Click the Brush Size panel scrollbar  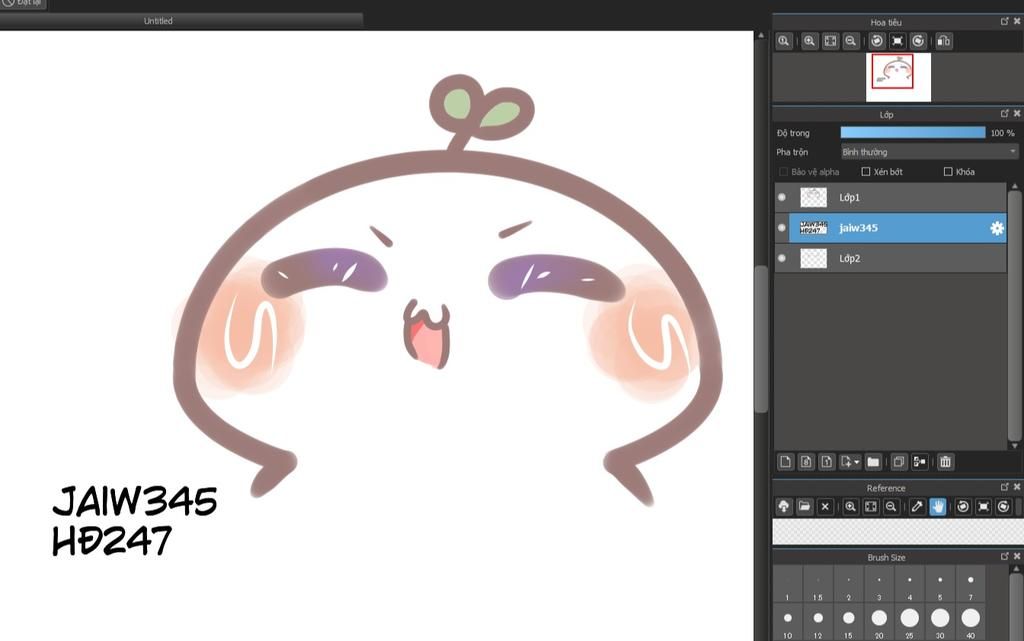tap(1016, 607)
